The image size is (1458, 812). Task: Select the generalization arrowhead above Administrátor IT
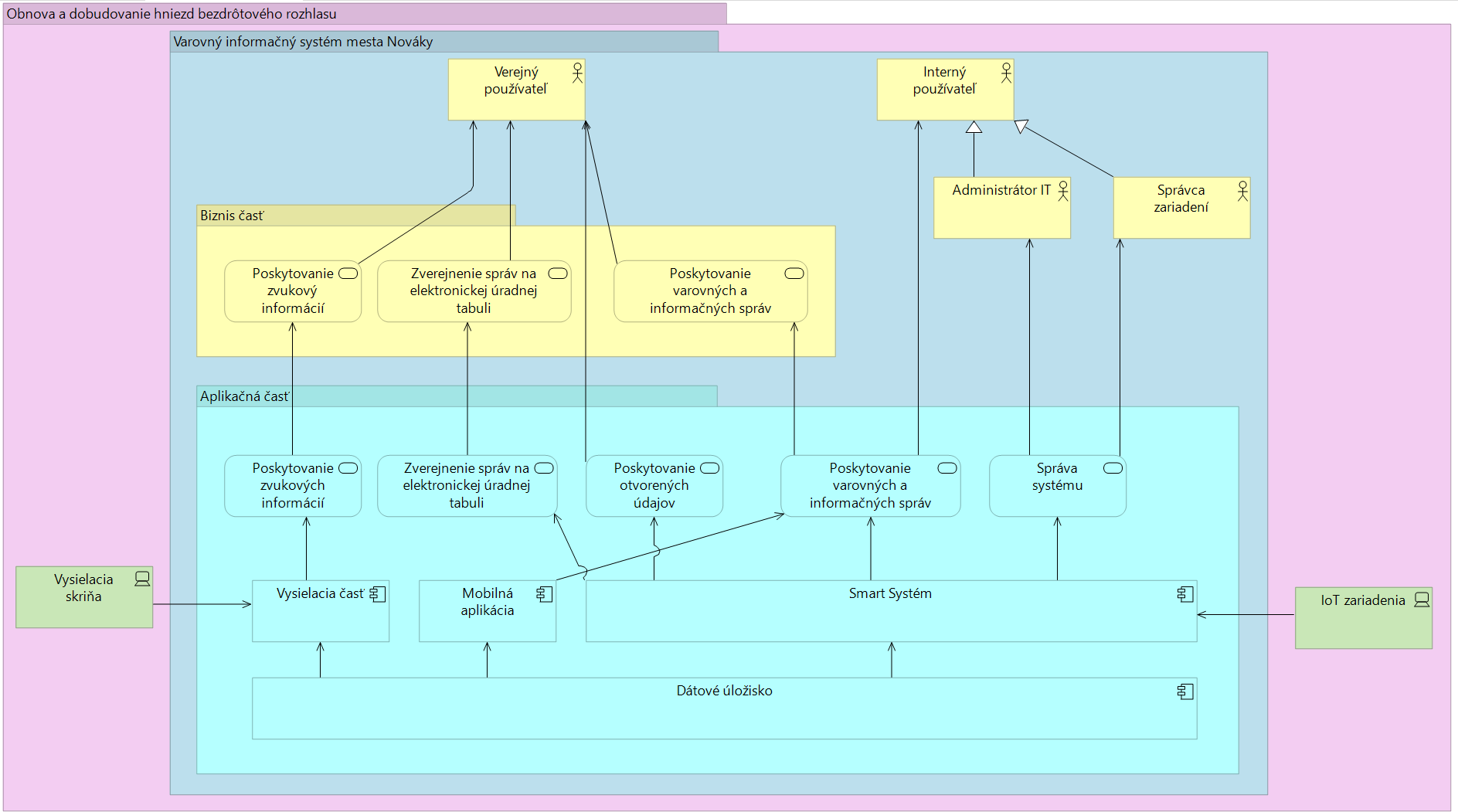[974, 127]
